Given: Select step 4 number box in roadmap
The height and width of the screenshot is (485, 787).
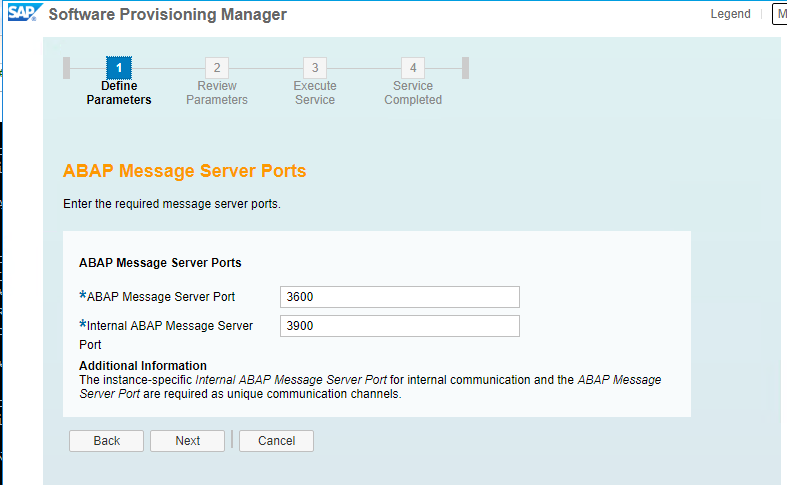Looking at the screenshot, I should pyautogui.click(x=413, y=68).
